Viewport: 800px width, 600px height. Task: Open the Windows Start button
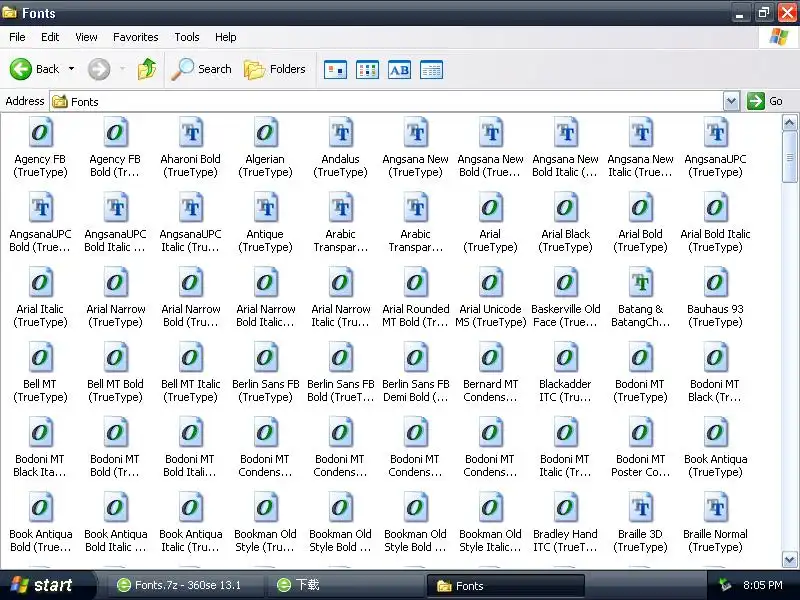pos(47,585)
